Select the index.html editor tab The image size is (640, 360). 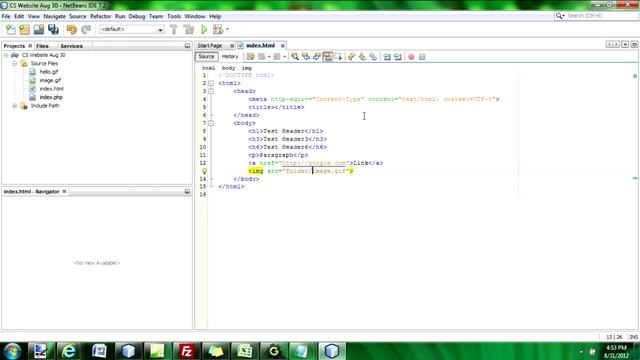pyautogui.click(x=260, y=46)
